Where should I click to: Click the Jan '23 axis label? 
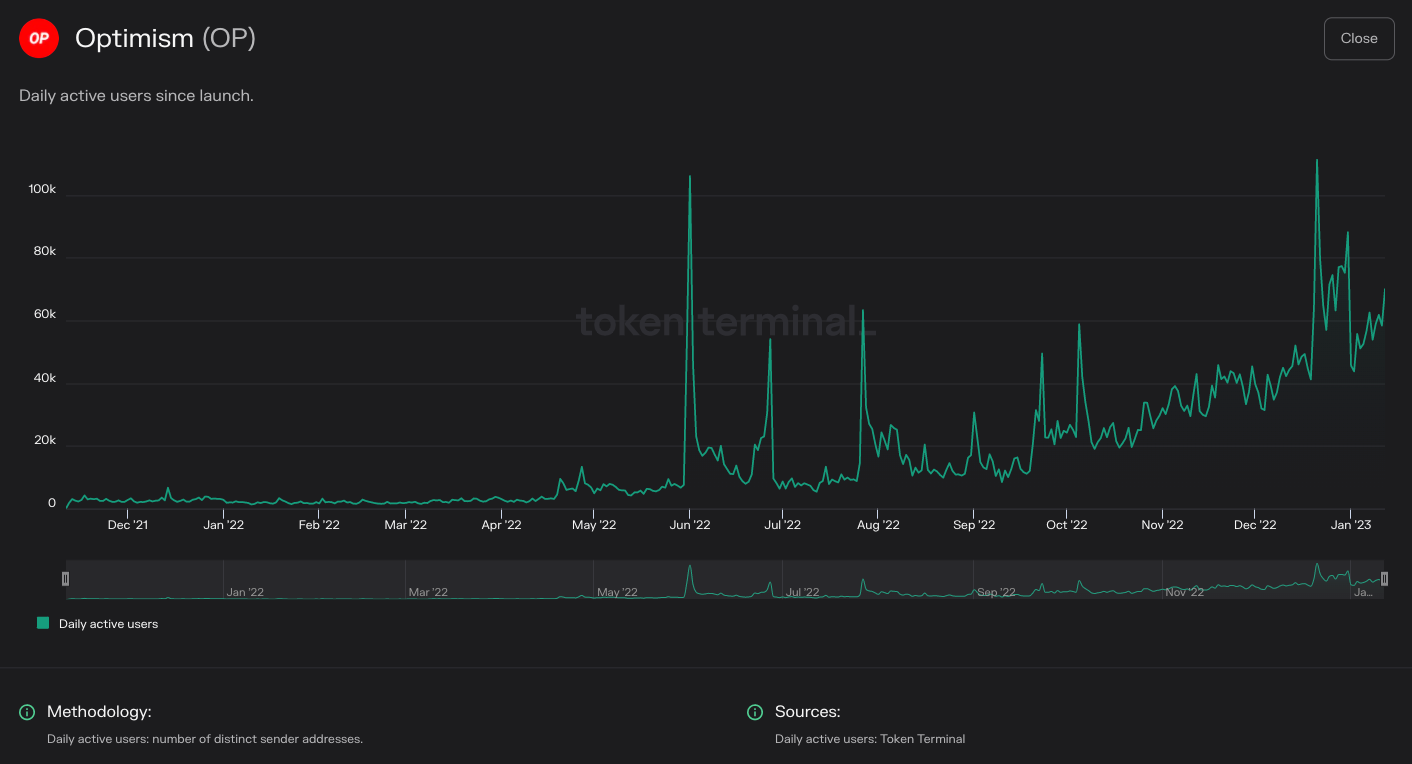coord(1353,524)
